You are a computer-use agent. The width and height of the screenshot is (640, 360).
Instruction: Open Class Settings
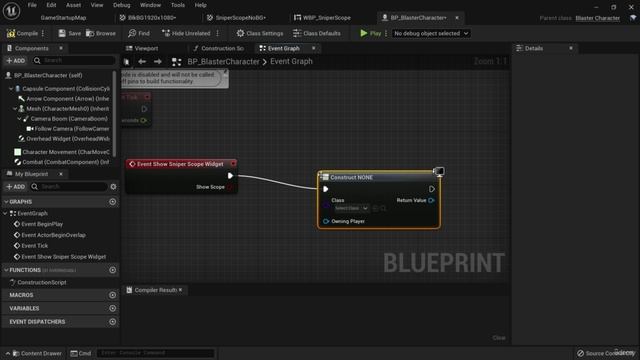pos(260,33)
